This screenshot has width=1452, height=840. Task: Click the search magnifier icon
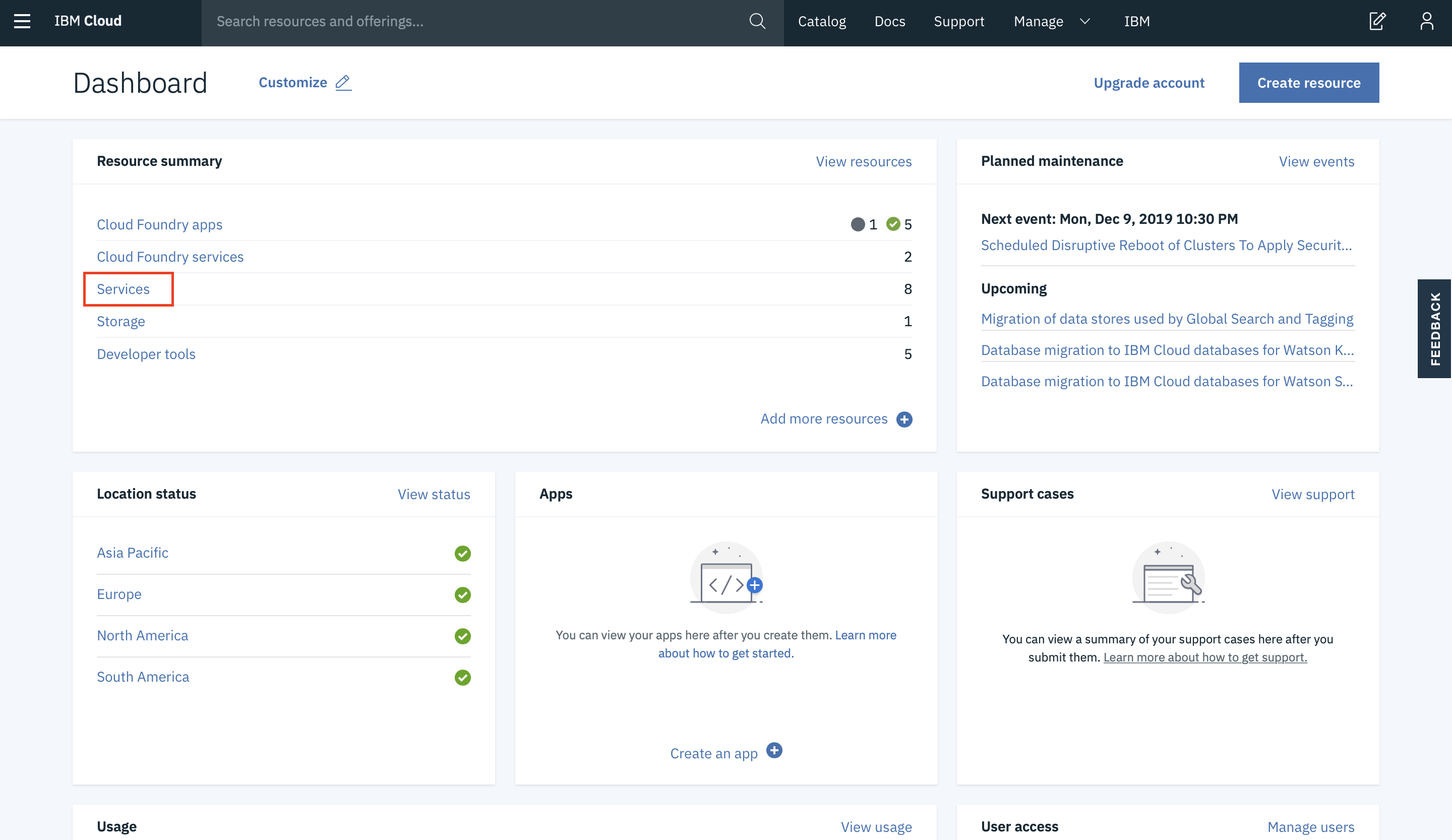tap(757, 21)
